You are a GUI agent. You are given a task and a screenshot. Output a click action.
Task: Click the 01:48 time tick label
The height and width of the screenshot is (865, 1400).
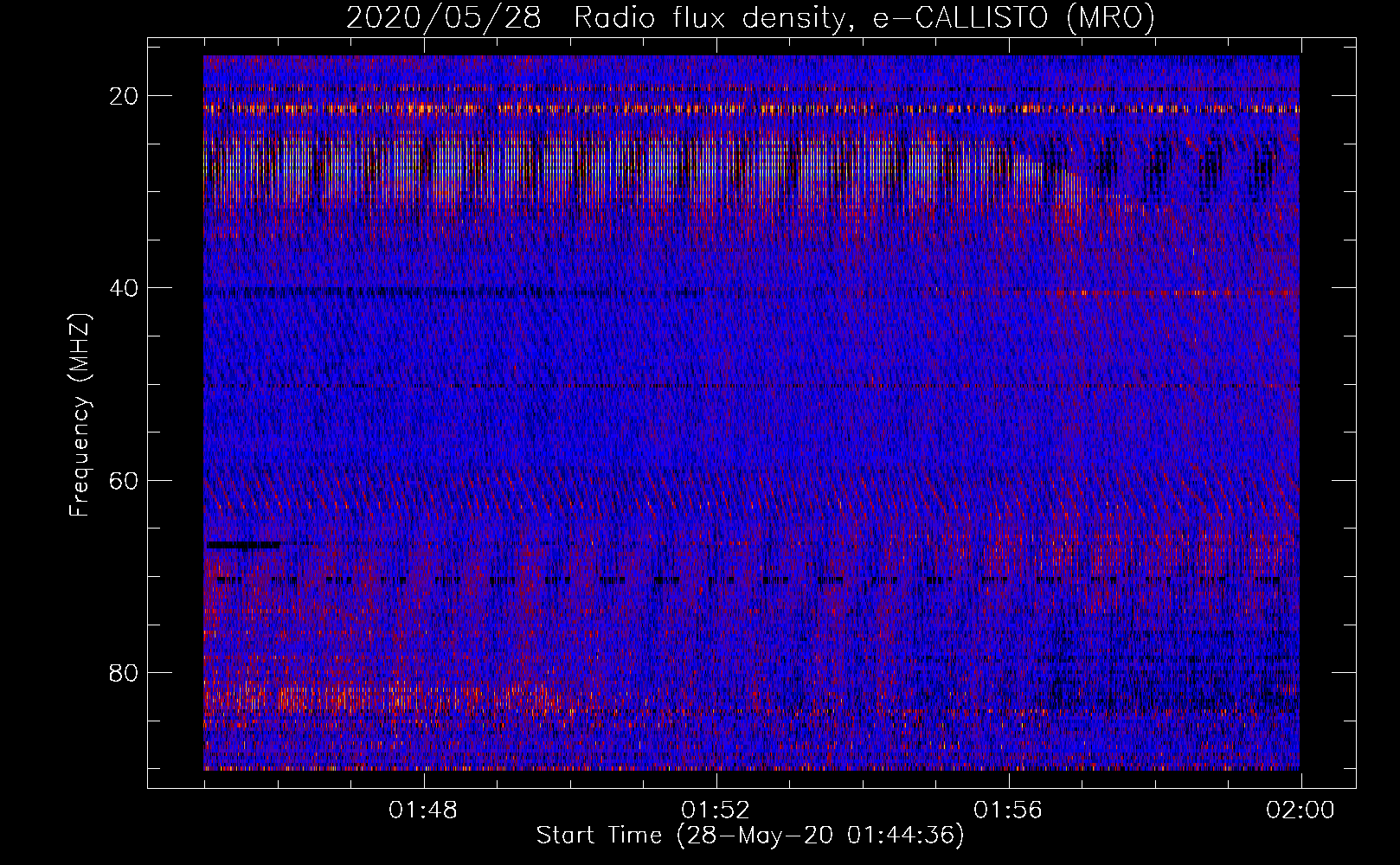[423, 811]
